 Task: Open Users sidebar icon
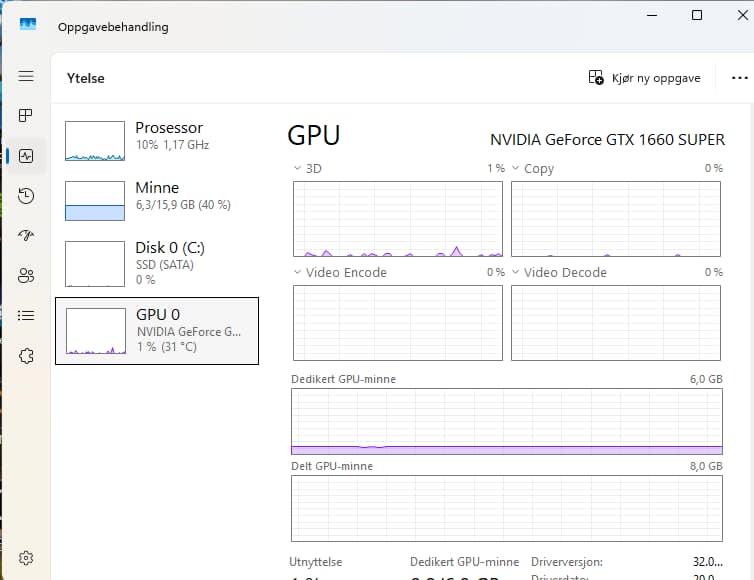tap(26, 276)
